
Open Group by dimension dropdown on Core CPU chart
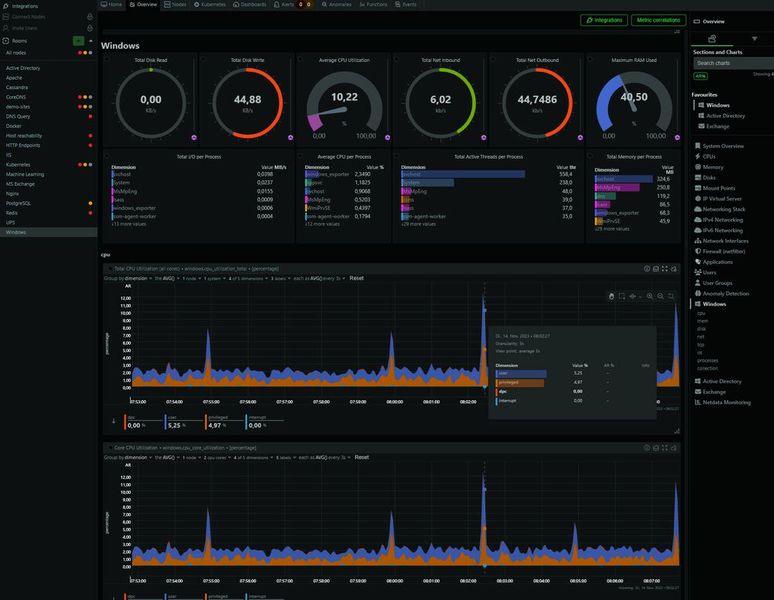pyautogui.click(x=128, y=457)
